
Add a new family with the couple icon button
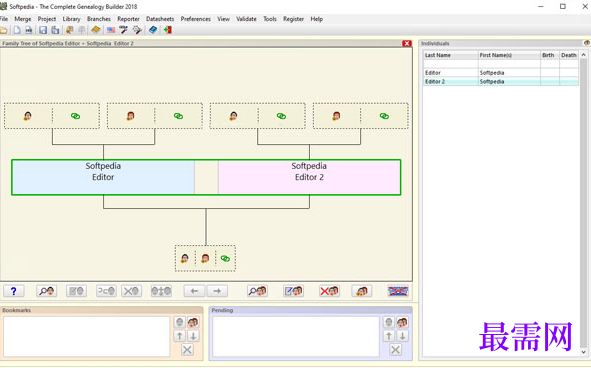361,291
